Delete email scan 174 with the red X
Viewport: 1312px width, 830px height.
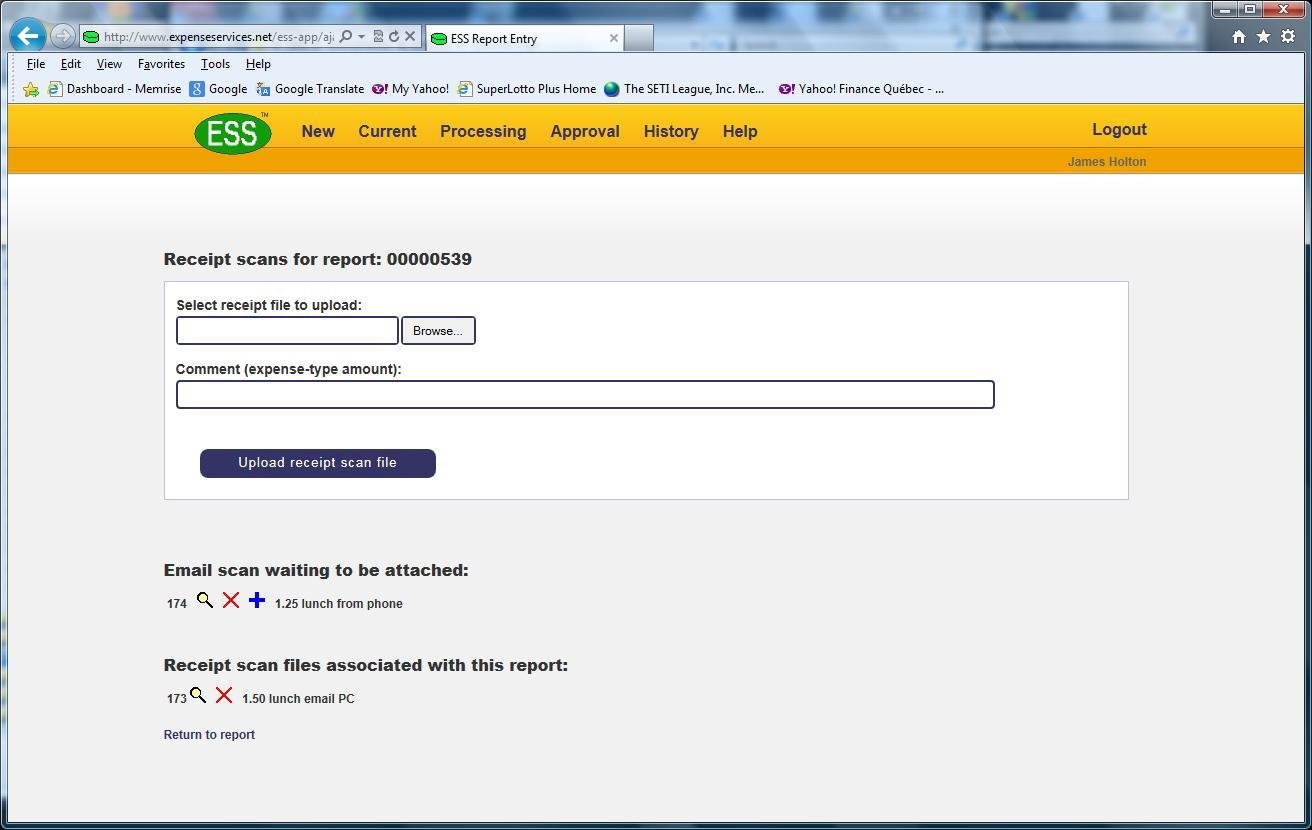pyautogui.click(x=231, y=600)
